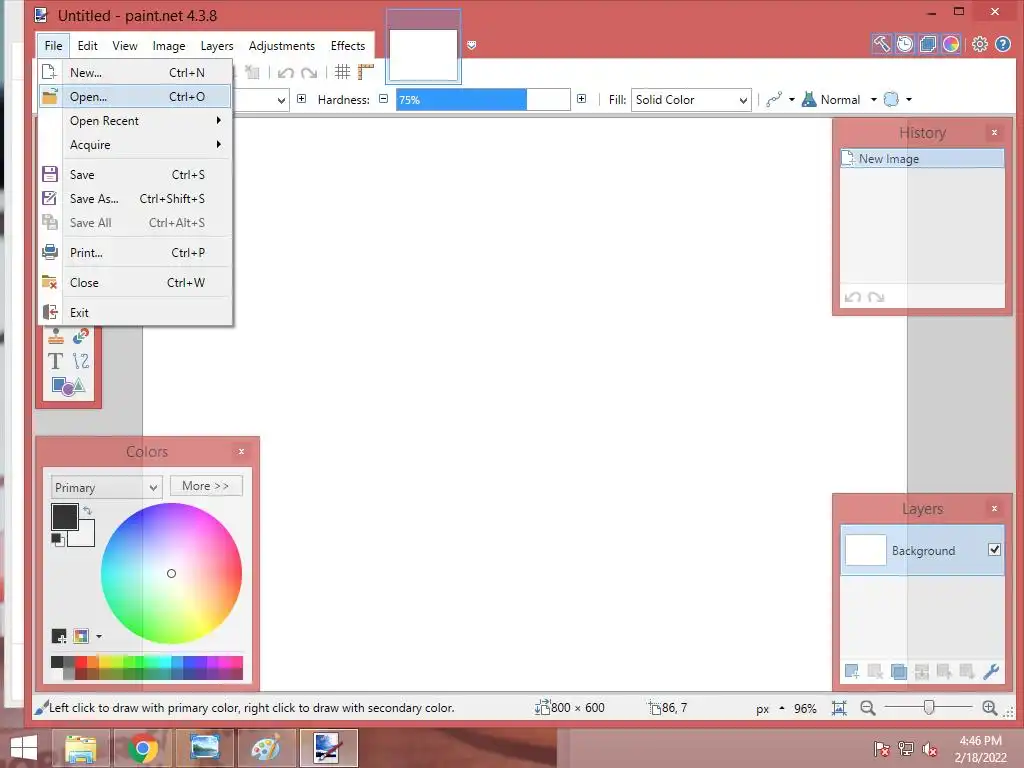Viewport: 1024px width, 768px height.
Task: Click the toolbar Redo arrow
Action: (x=309, y=72)
